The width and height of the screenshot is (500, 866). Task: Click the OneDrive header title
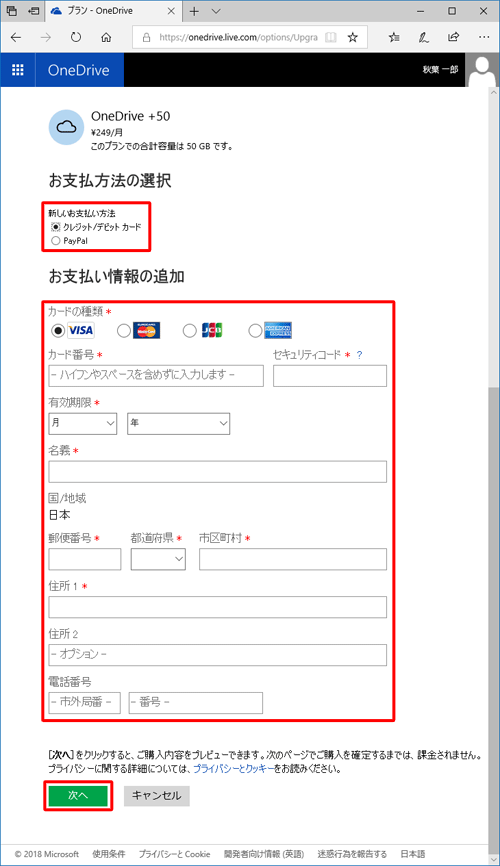(x=78, y=70)
